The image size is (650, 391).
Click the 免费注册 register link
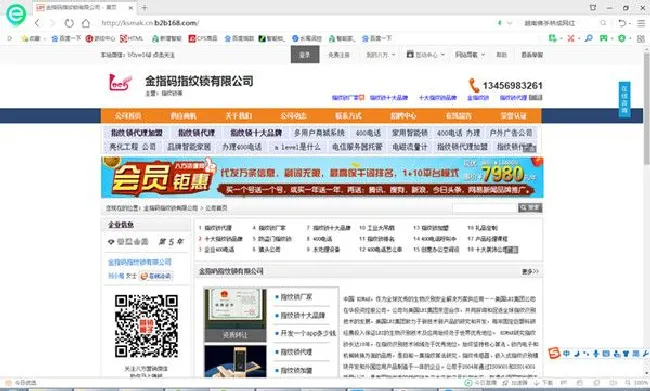[339, 55]
